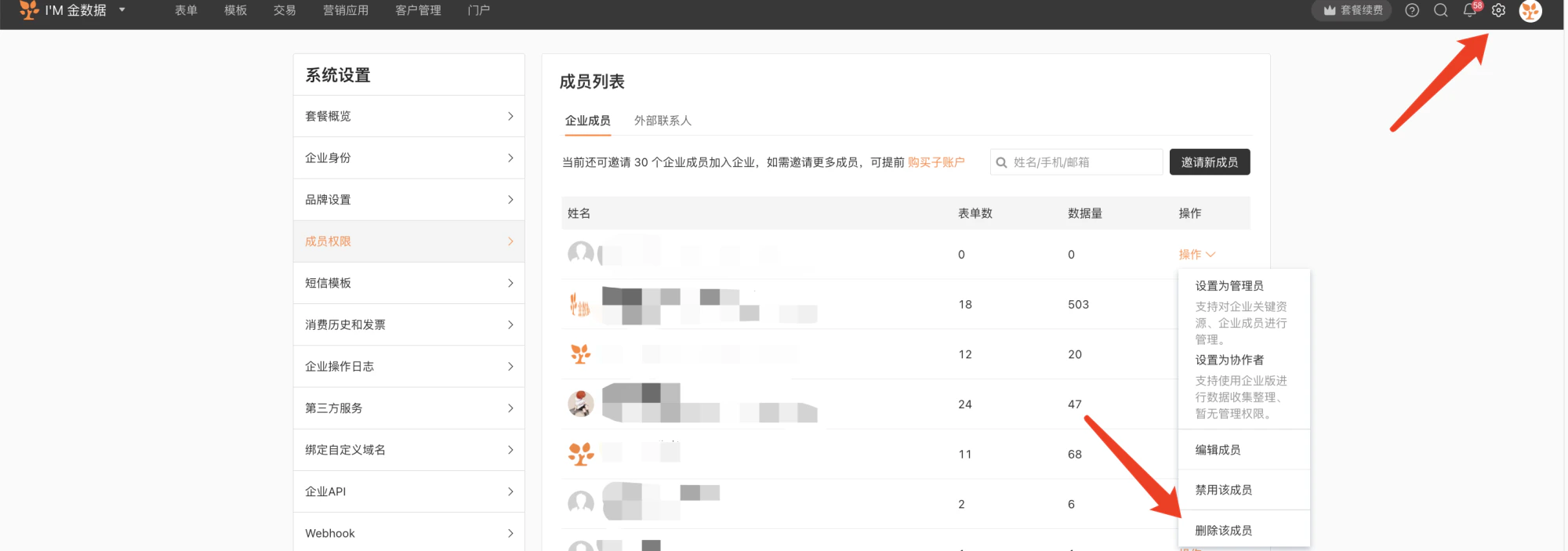Image resolution: width=1568 pixels, height=551 pixels.
Task: Open 绑定自定义域名 settings section
Action: pyautogui.click(x=409, y=450)
